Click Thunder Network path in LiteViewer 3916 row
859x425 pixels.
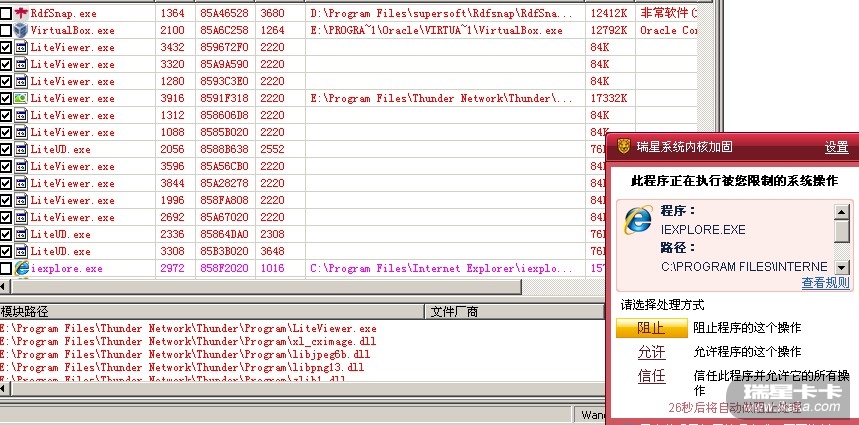point(442,98)
